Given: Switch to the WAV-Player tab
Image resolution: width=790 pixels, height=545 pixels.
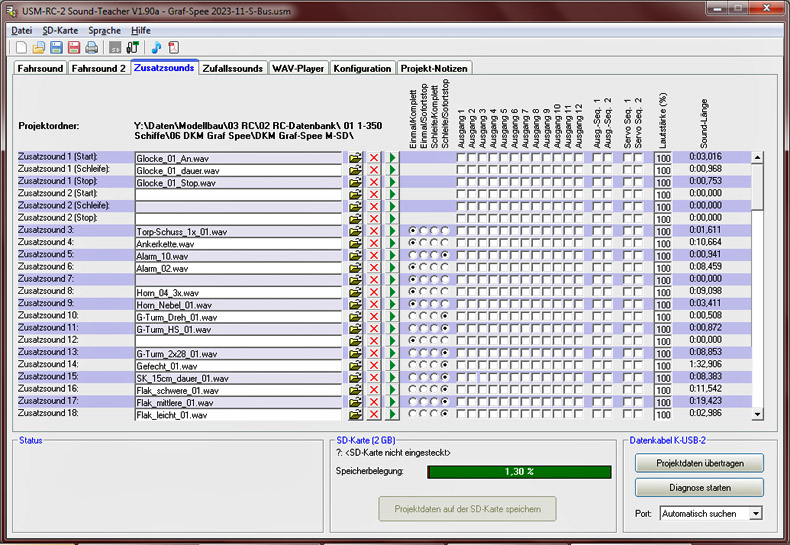Looking at the screenshot, I should [298, 68].
